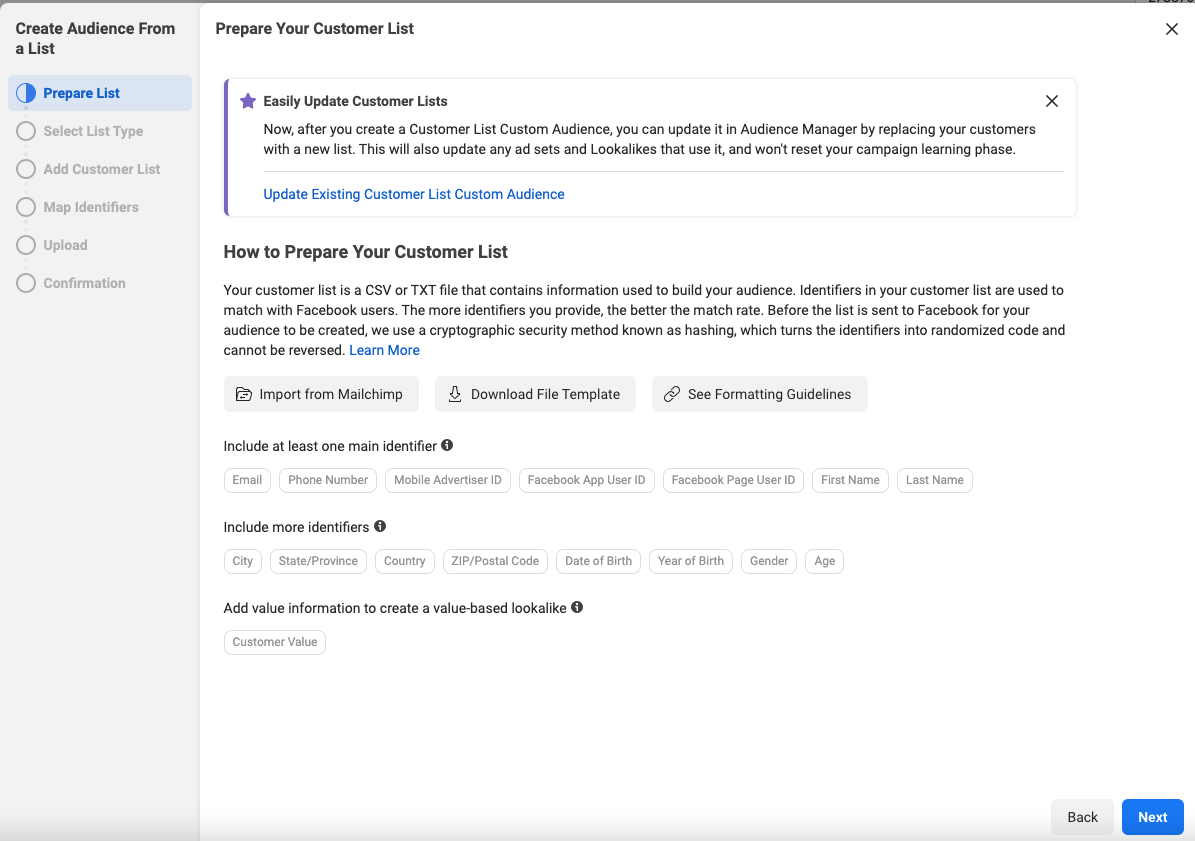Open Update Existing Customer List Custom Audience link

414,194
